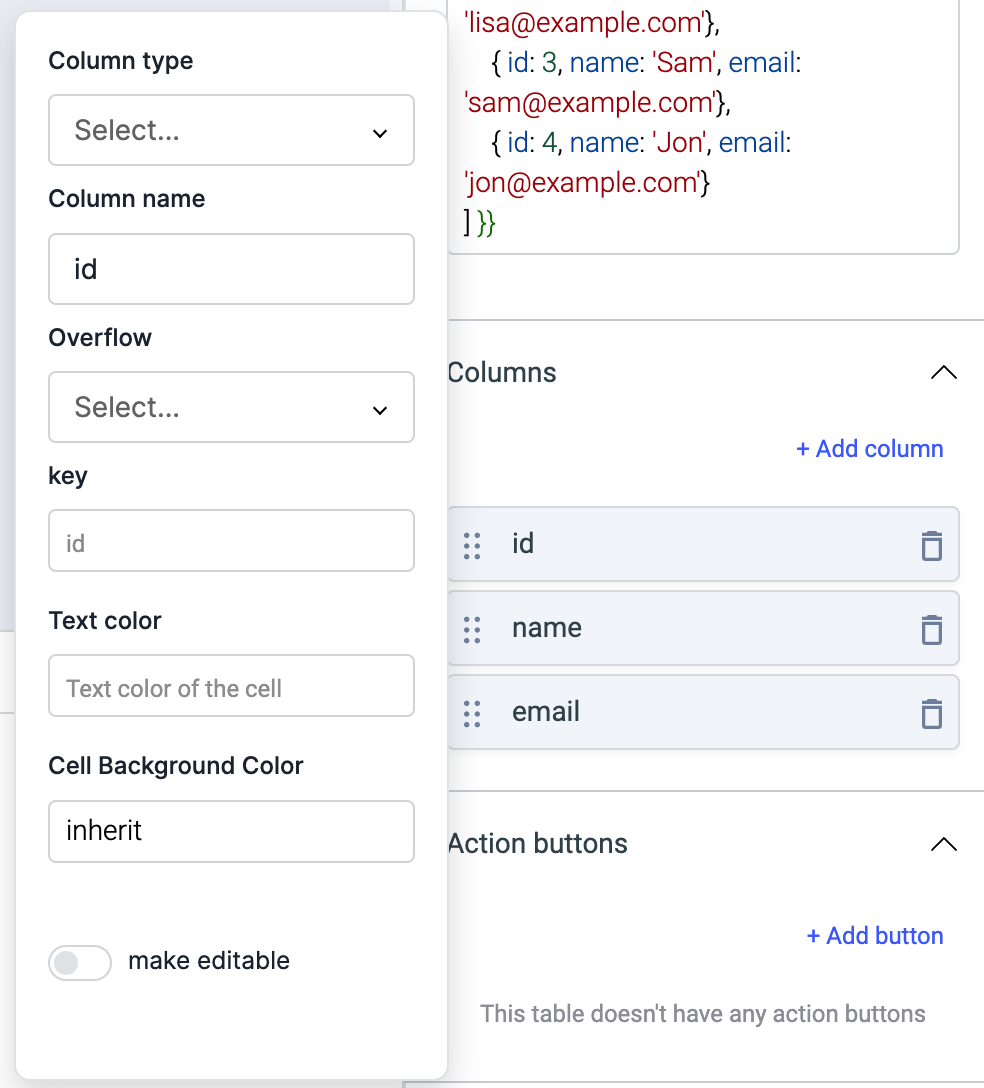Delete the email column using trash icon
The height and width of the screenshot is (1088, 984).
click(x=931, y=713)
